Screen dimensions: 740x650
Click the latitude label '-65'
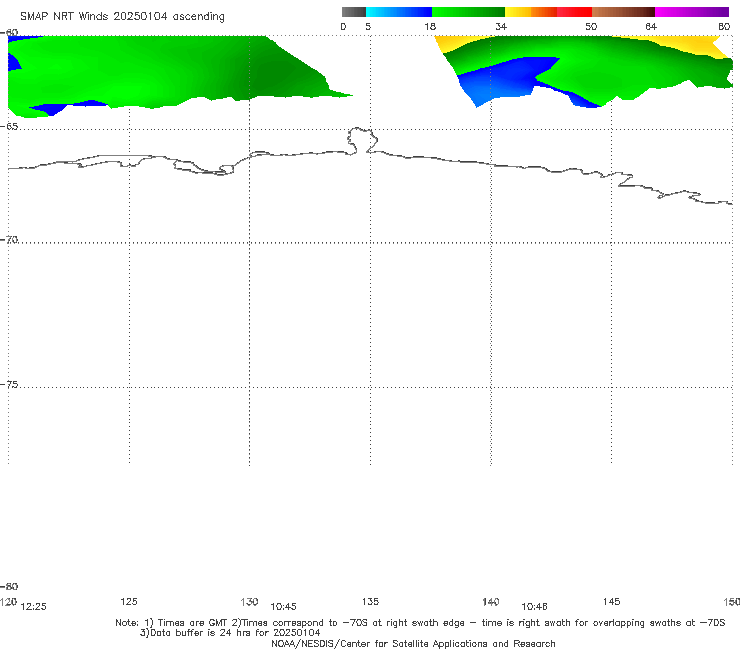(9, 126)
